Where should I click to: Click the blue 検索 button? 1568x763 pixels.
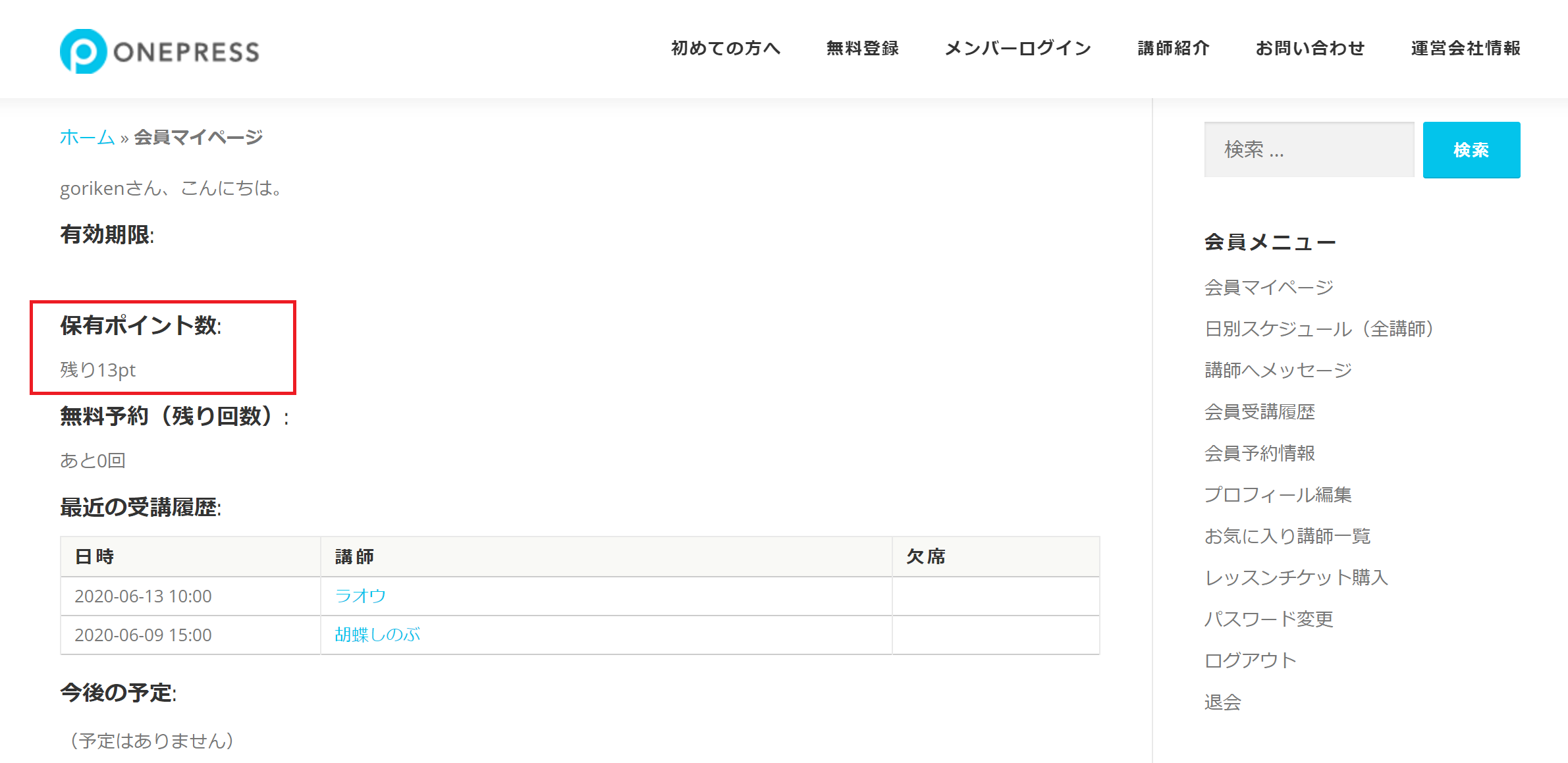tap(1471, 149)
